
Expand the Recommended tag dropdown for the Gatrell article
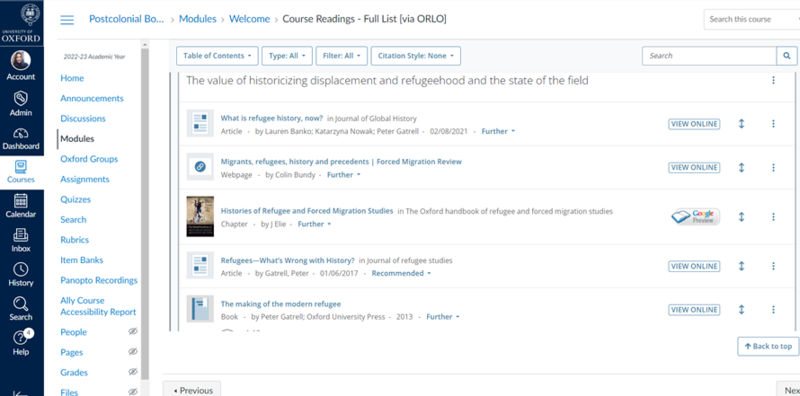(401, 274)
